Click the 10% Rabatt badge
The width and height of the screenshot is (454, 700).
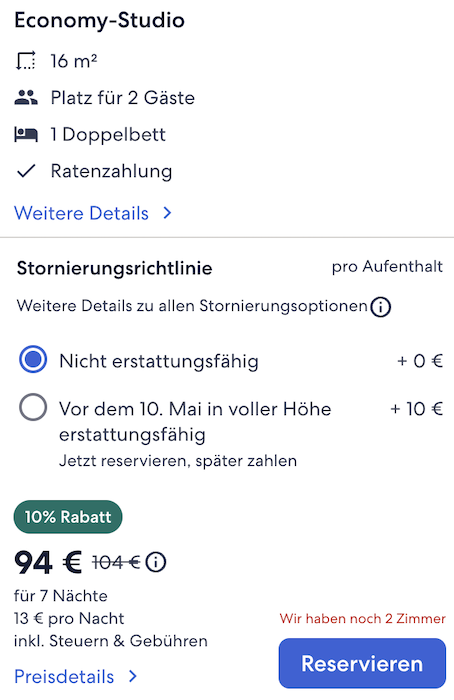(x=68, y=517)
